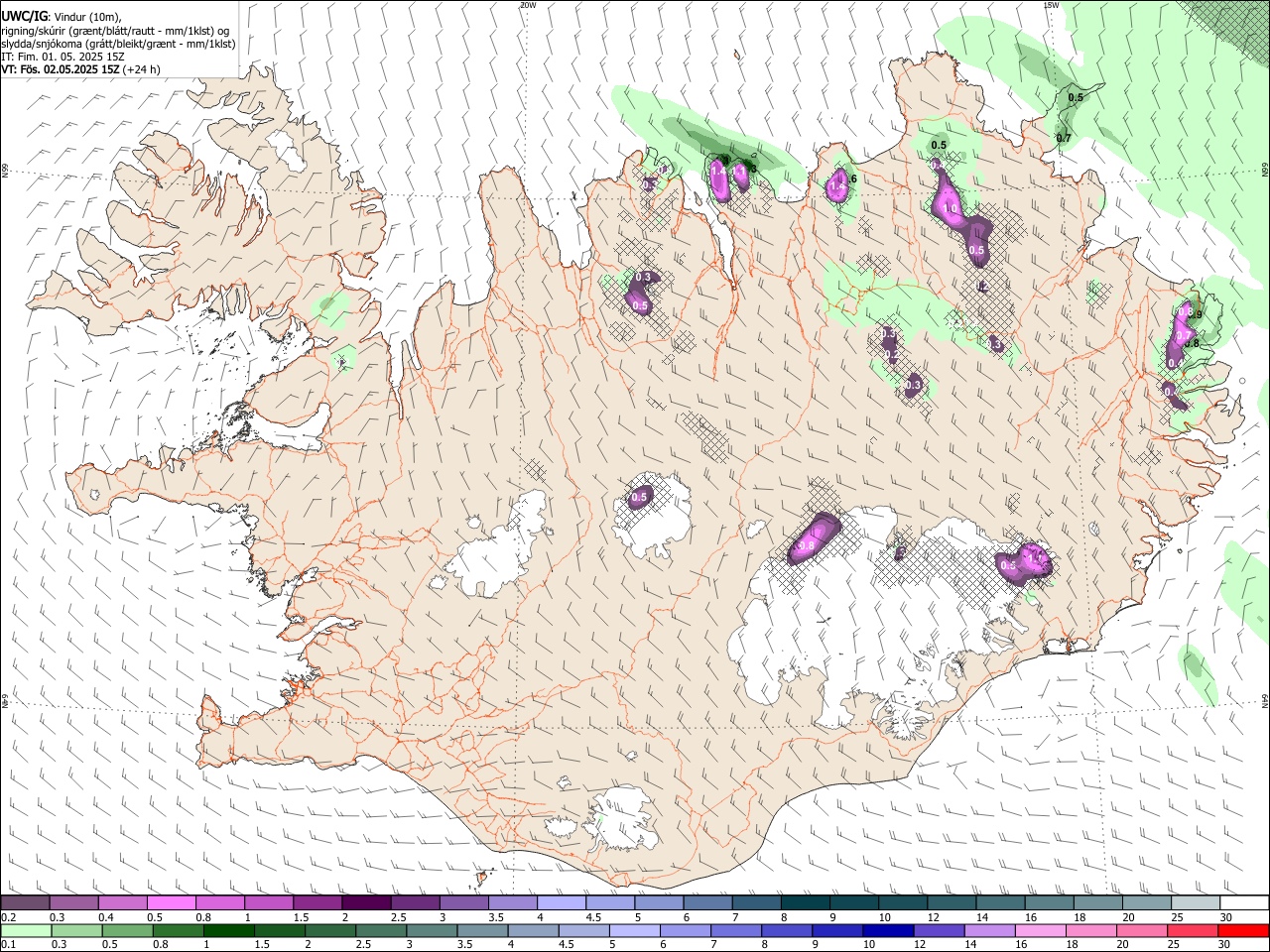
Task: Pick the 4 pale lavender swatch in upper legend row
Action: coord(560,903)
